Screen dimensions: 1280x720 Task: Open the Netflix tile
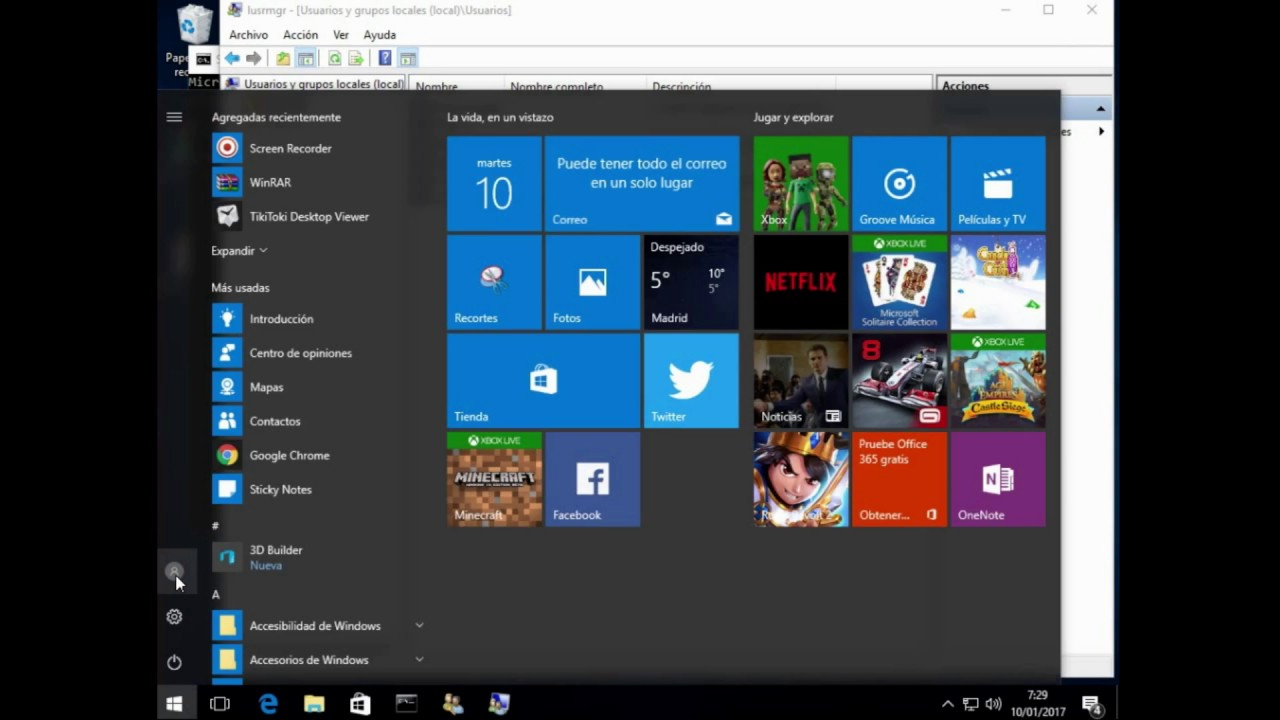[x=800, y=282]
